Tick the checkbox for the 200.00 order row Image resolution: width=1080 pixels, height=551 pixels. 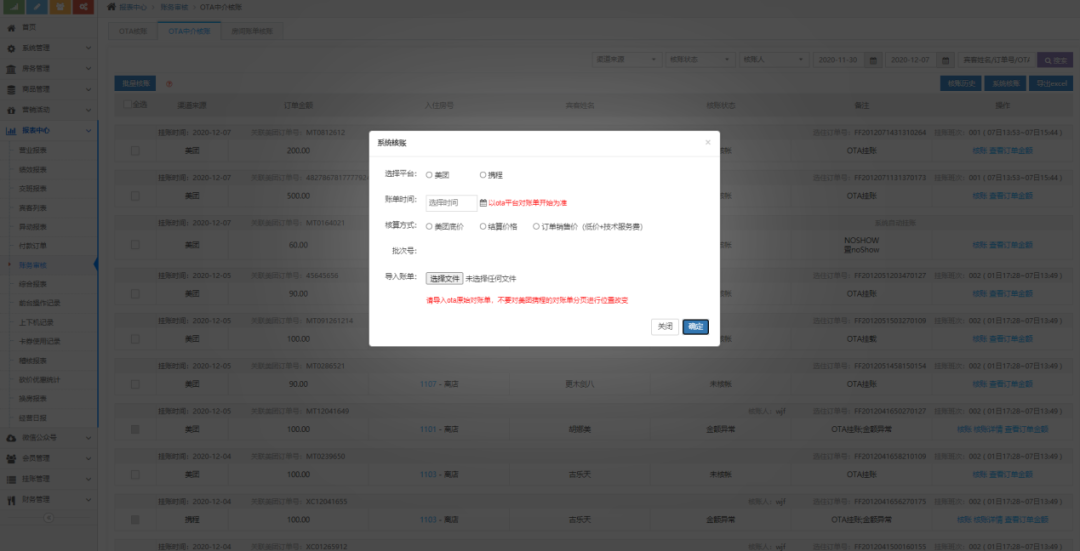[x=135, y=151]
